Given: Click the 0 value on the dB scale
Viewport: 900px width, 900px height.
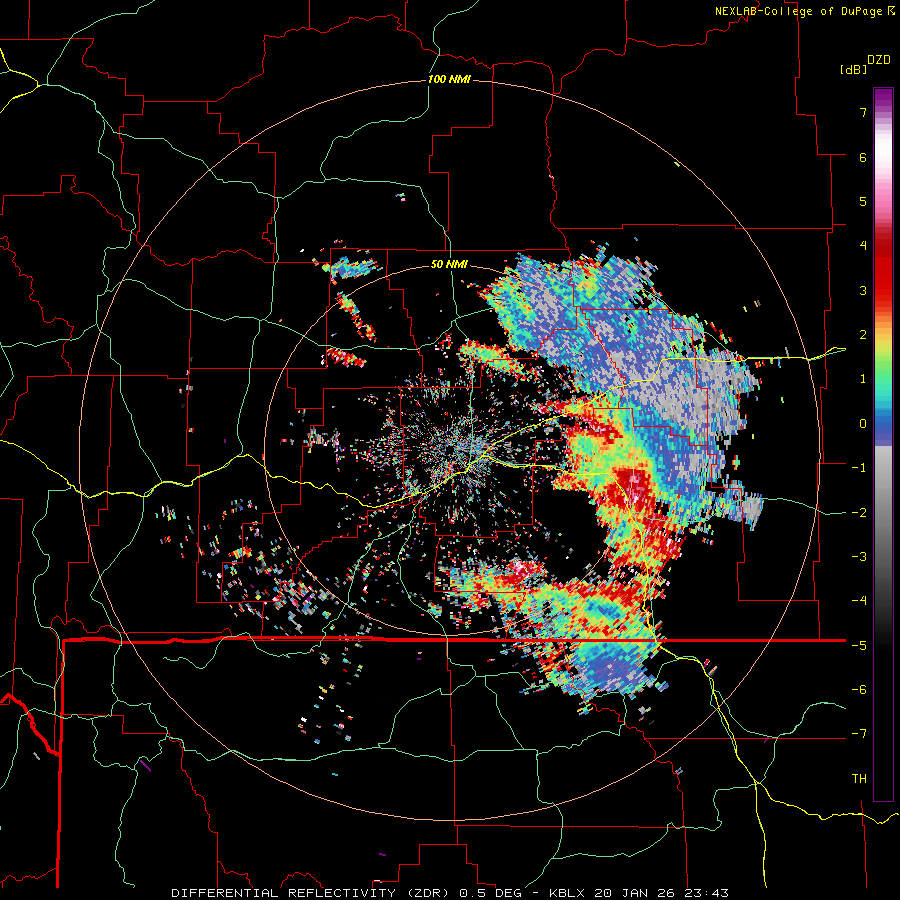Looking at the screenshot, I should click(x=863, y=424).
